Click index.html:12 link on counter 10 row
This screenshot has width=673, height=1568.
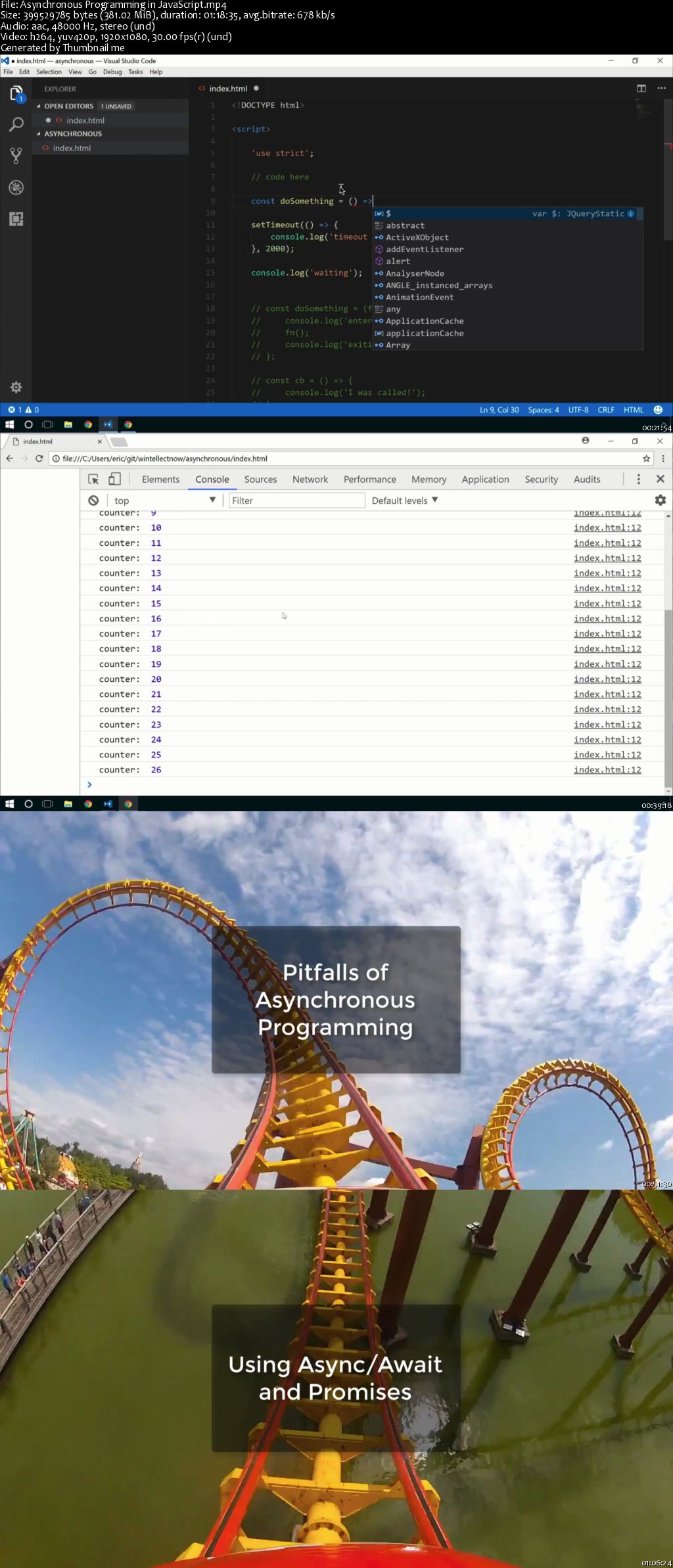(x=607, y=527)
